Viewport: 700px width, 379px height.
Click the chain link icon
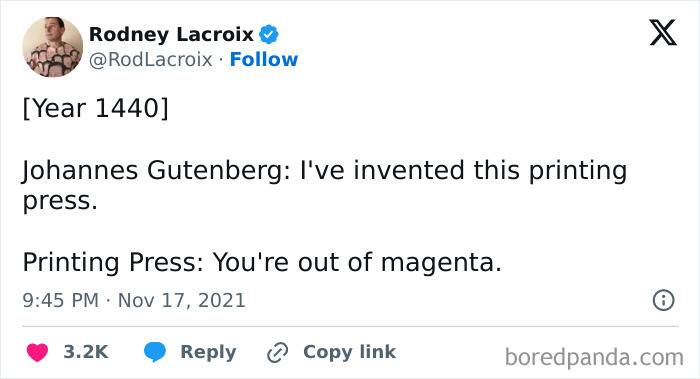278,353
